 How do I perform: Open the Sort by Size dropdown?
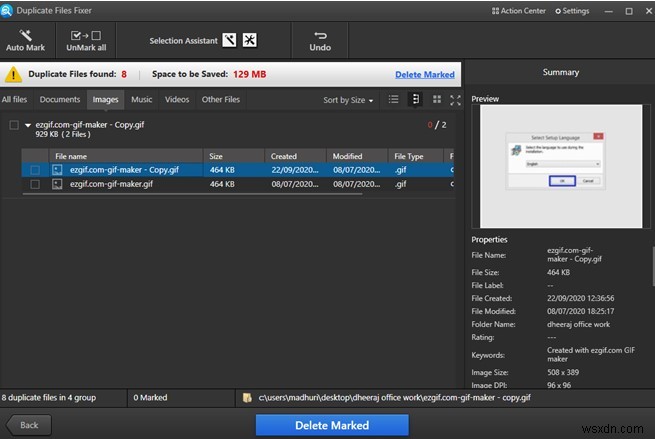click(348, 100)
